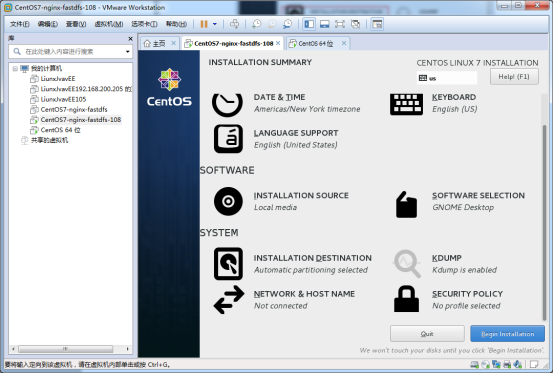Click the hard disk status bar icon

tap(474, 365)
